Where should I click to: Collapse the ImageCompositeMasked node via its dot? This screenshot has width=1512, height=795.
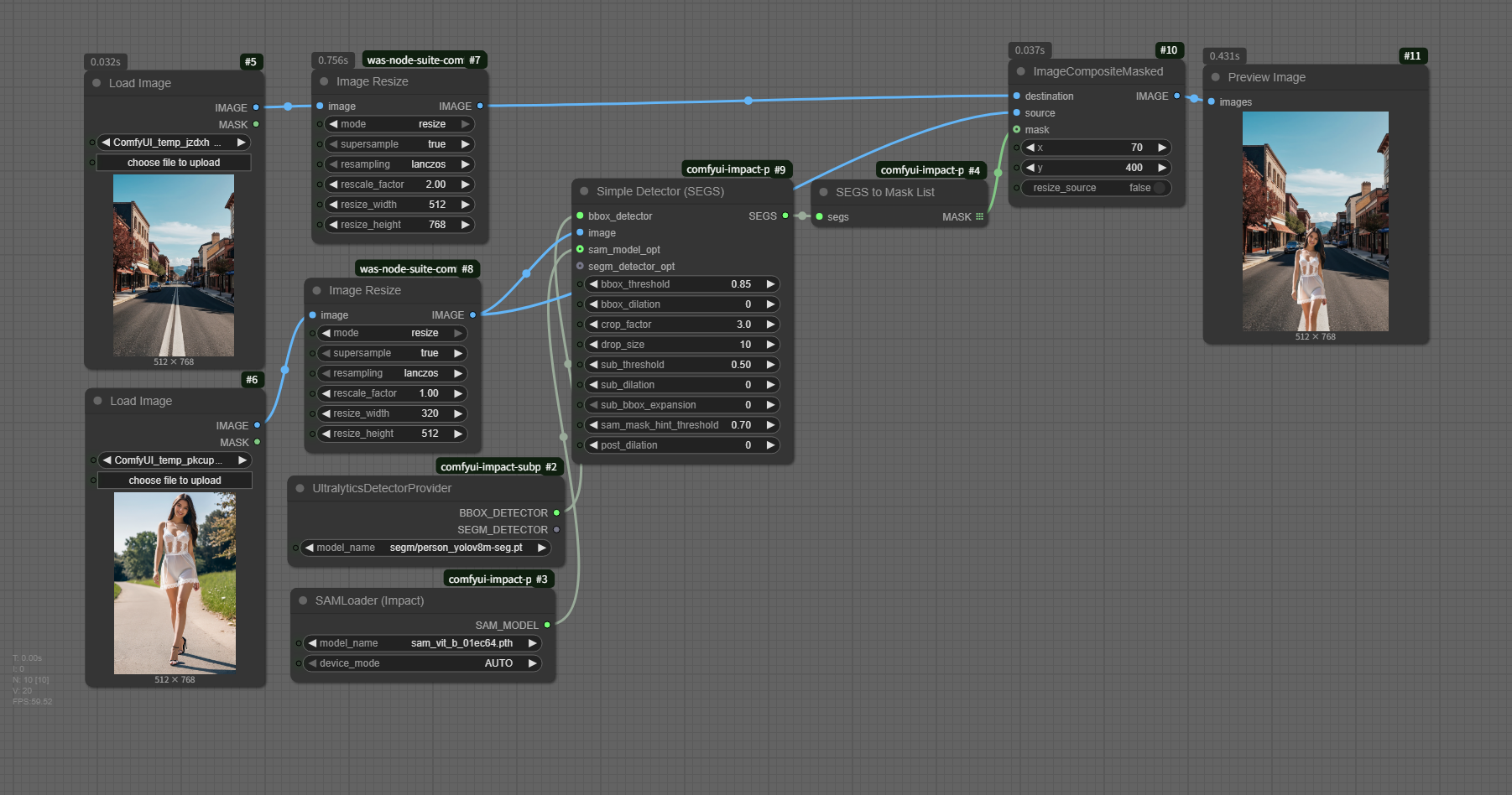click(1020, 72)
